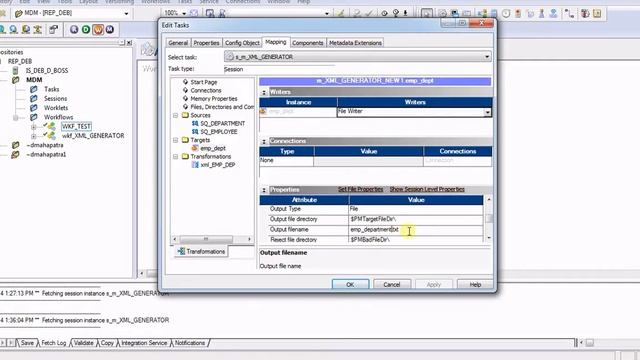
Task: Click the SQ_DEPARTMENT source qualifier icon
Action: [x=195, y=123]
